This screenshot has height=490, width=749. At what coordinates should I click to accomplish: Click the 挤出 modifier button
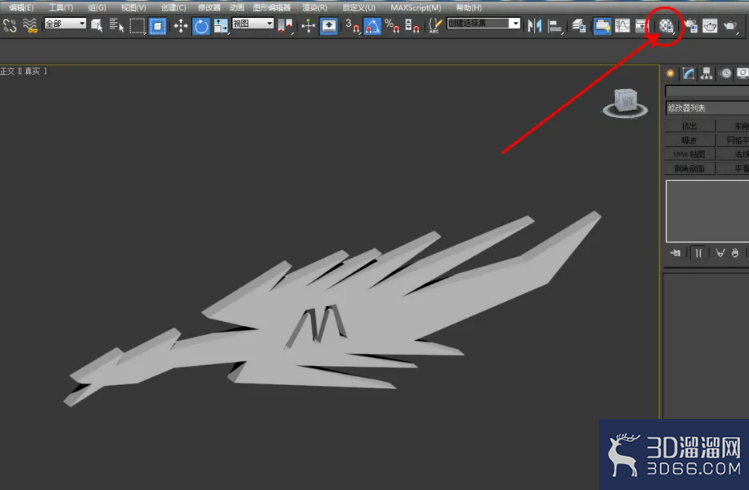689,126
